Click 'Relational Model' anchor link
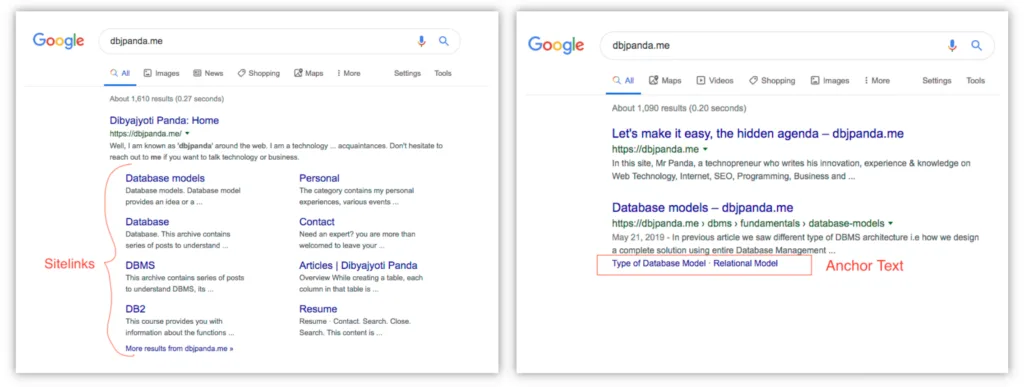Image resolution: width=1024 pixels, height=387 pixels. (x=745, y=264)
